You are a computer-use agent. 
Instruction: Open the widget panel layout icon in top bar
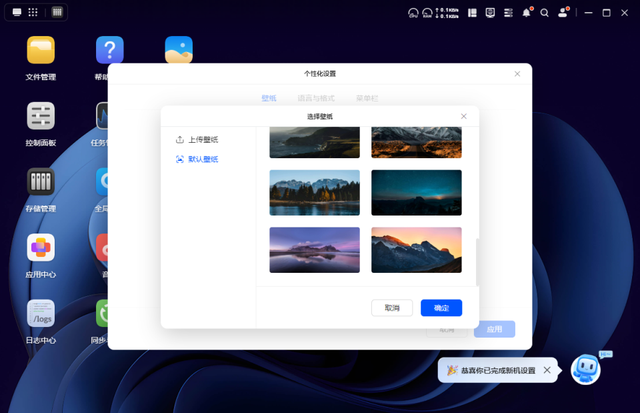click(x=472, y=13)
